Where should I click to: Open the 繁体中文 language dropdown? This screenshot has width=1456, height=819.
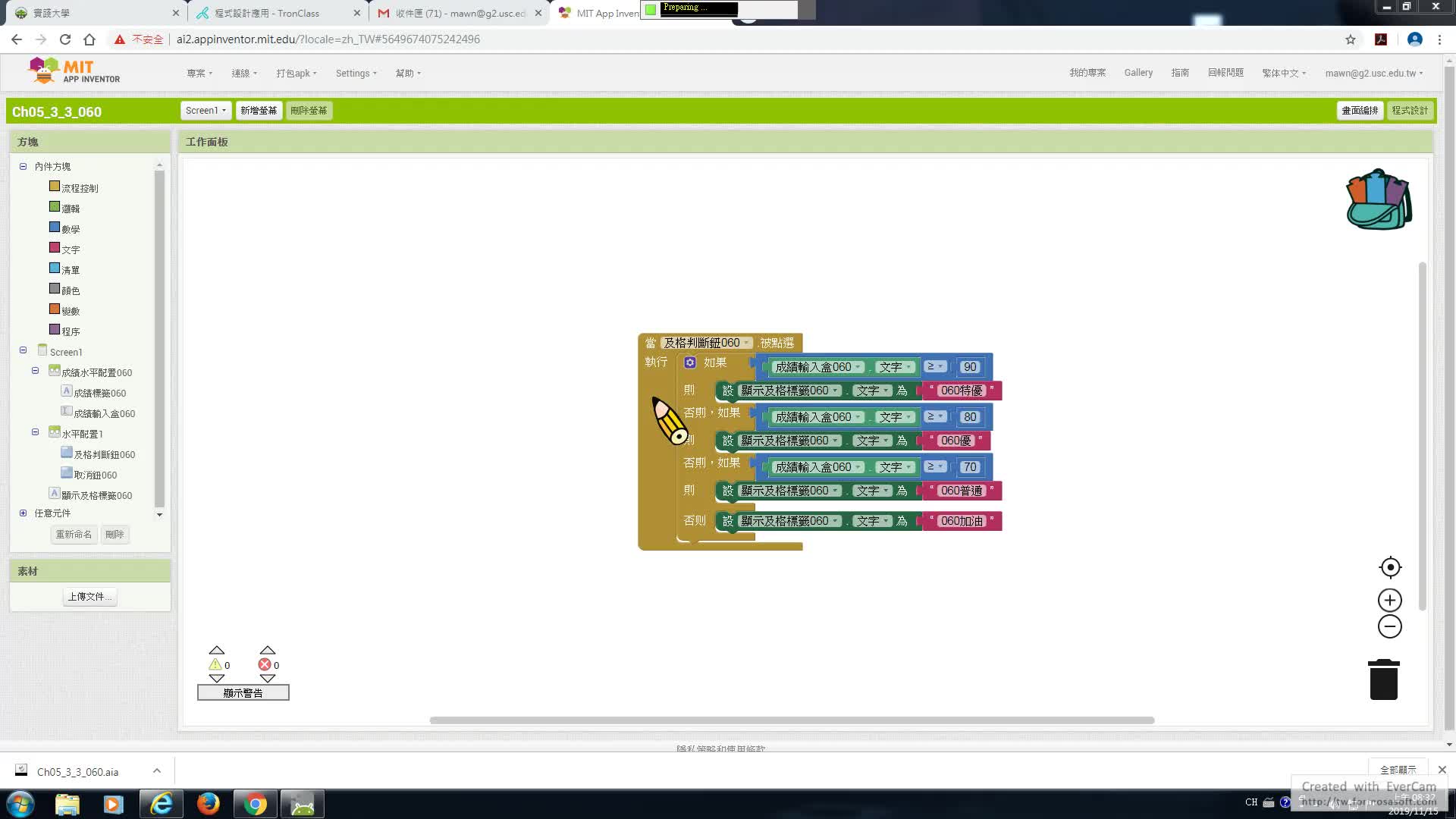tap(1284, 74)
